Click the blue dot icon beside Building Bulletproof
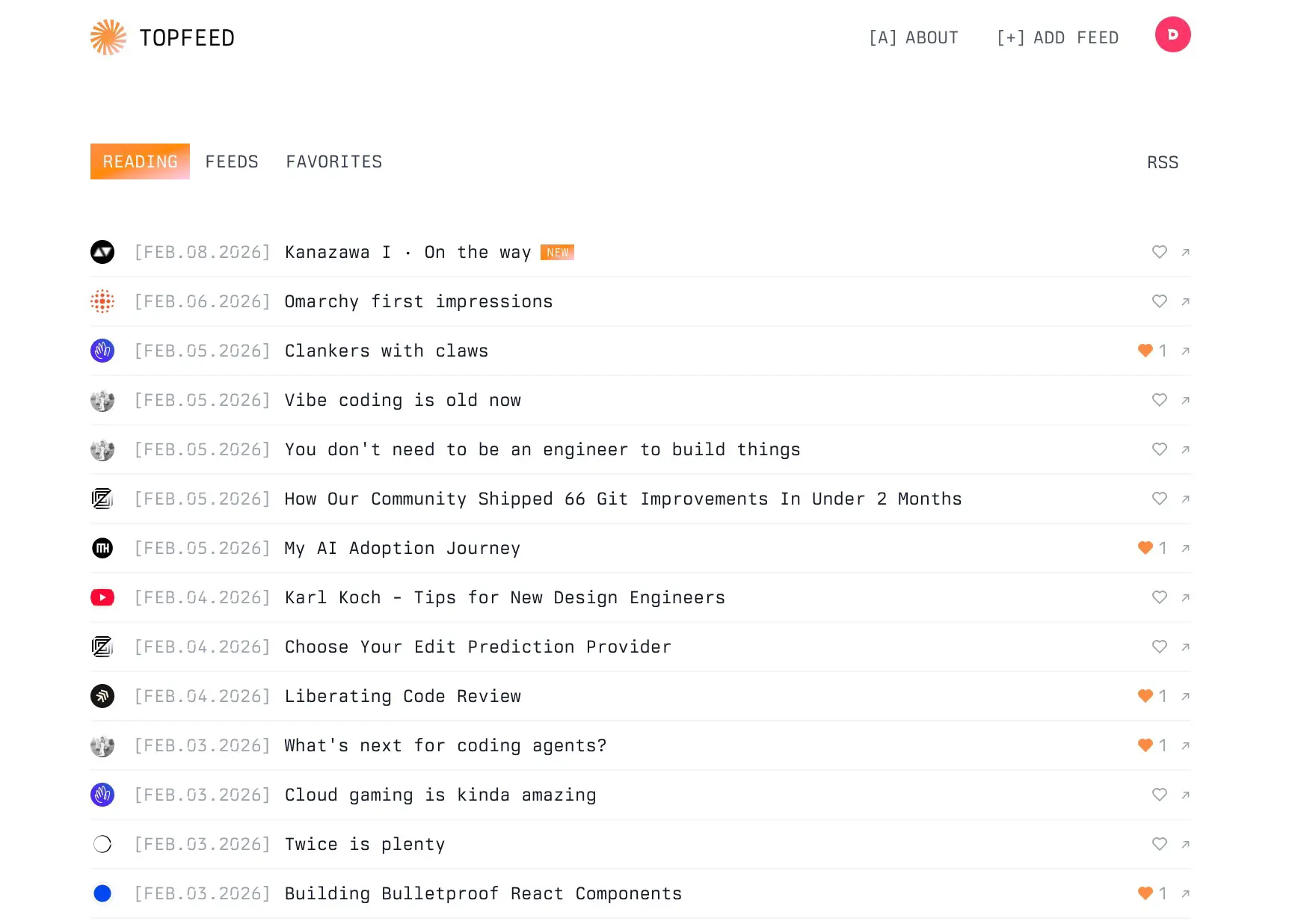The height and width of the screenshot is (924, 1295). click(102, 893)
